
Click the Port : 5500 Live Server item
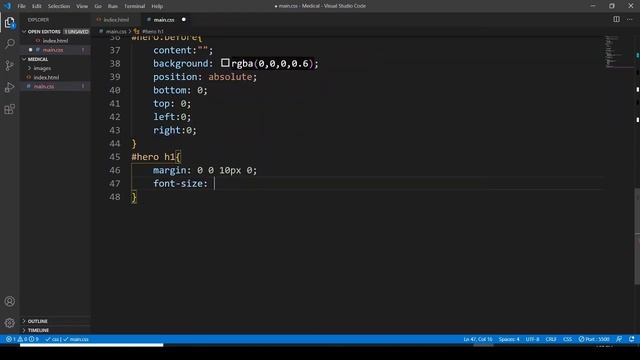(594, 339)
